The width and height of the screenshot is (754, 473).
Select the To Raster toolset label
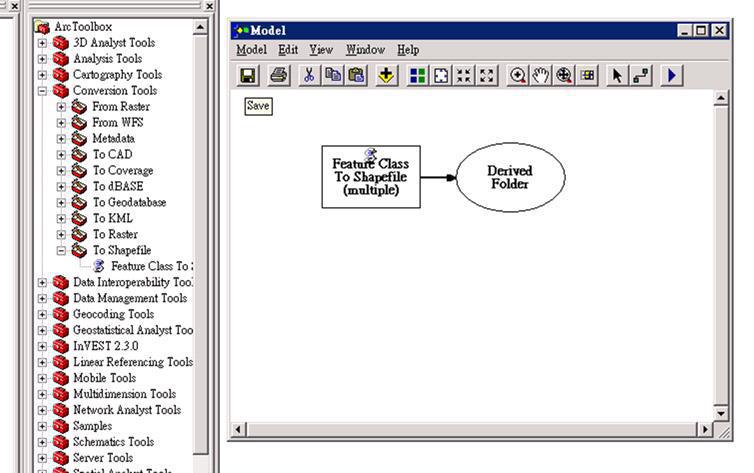(115, 234)
